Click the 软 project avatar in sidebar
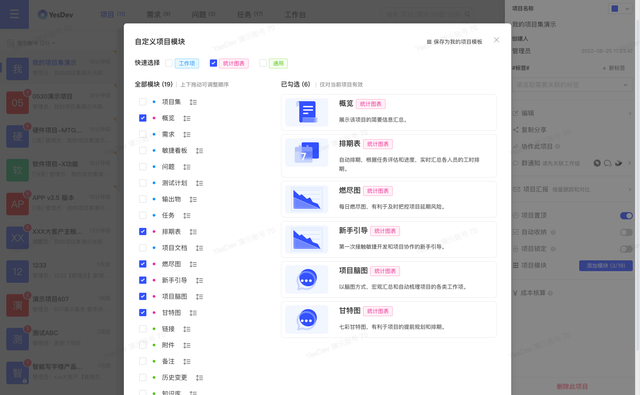The height and width of the screenshot is (395, 640). (18, 170)
